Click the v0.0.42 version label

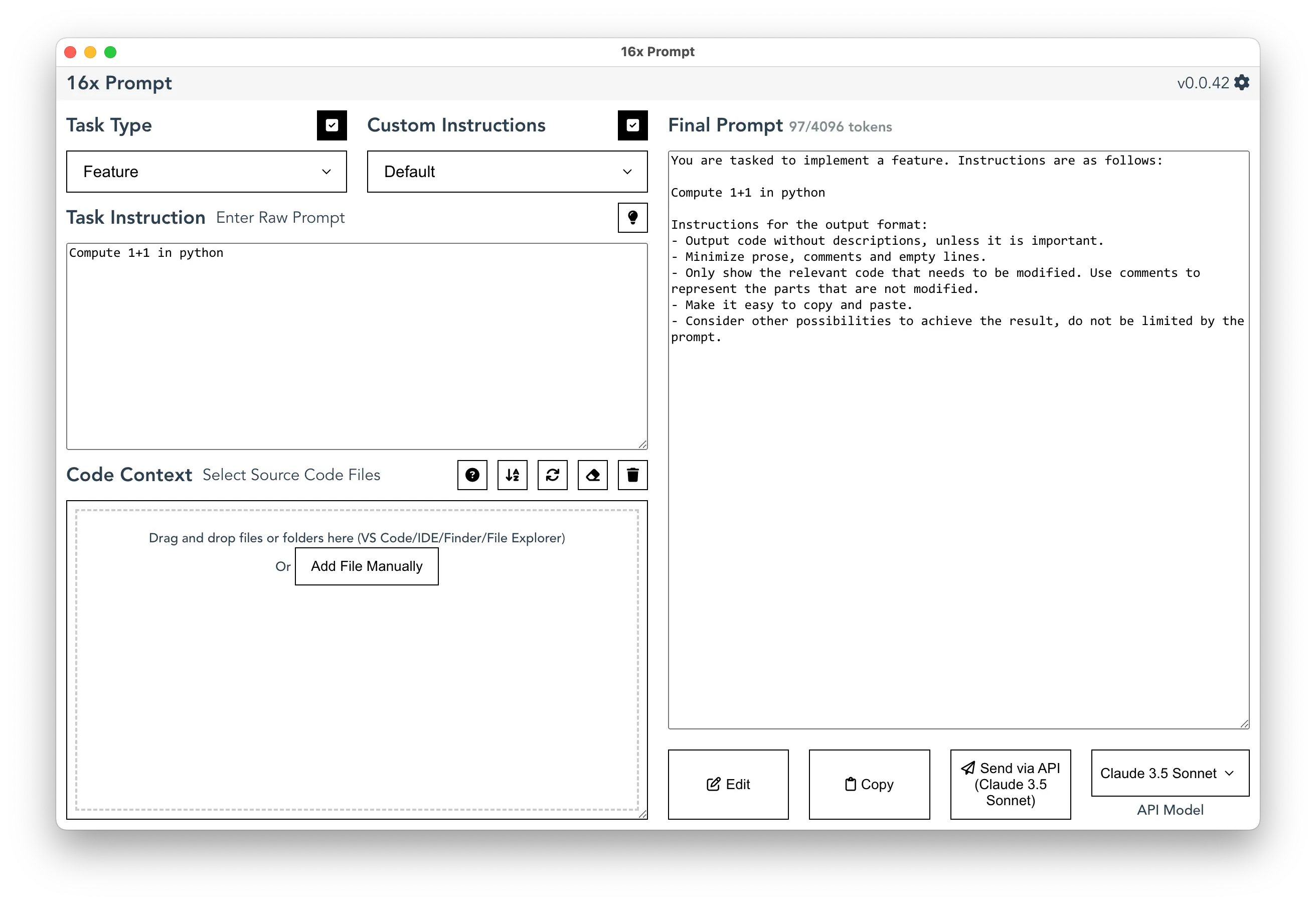click(1203, 83)
